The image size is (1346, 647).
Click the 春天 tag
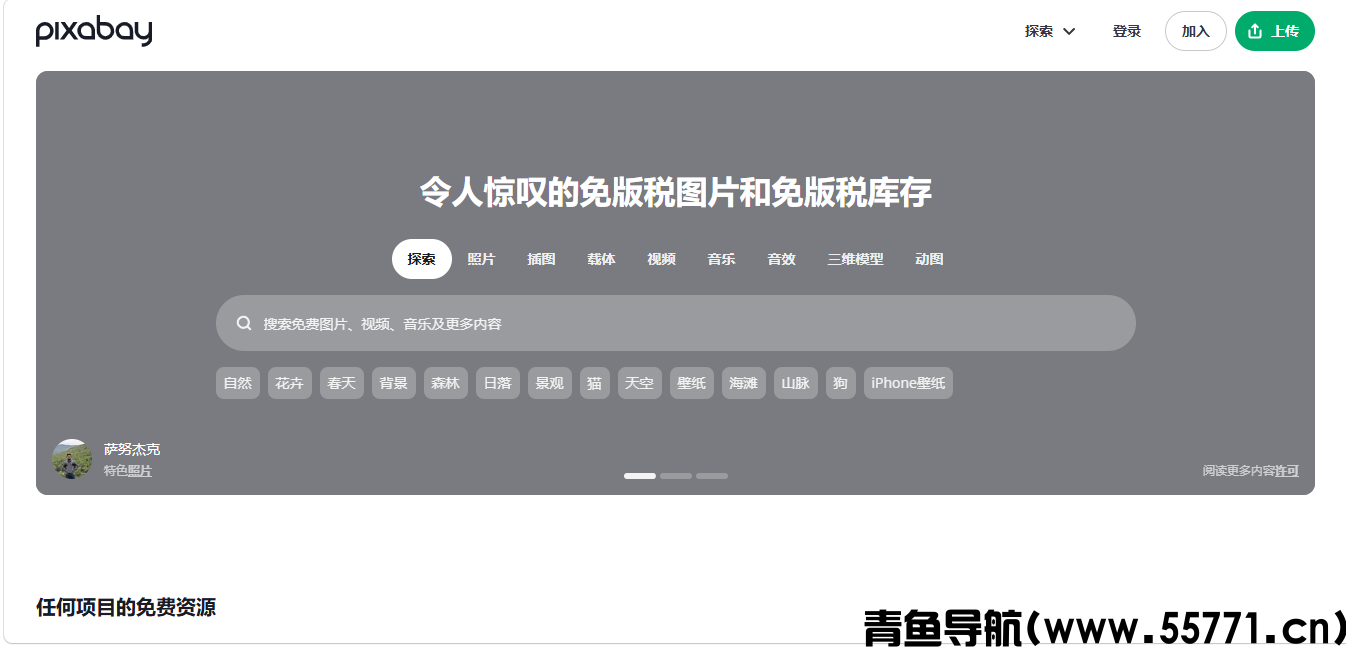click(342, 383)
